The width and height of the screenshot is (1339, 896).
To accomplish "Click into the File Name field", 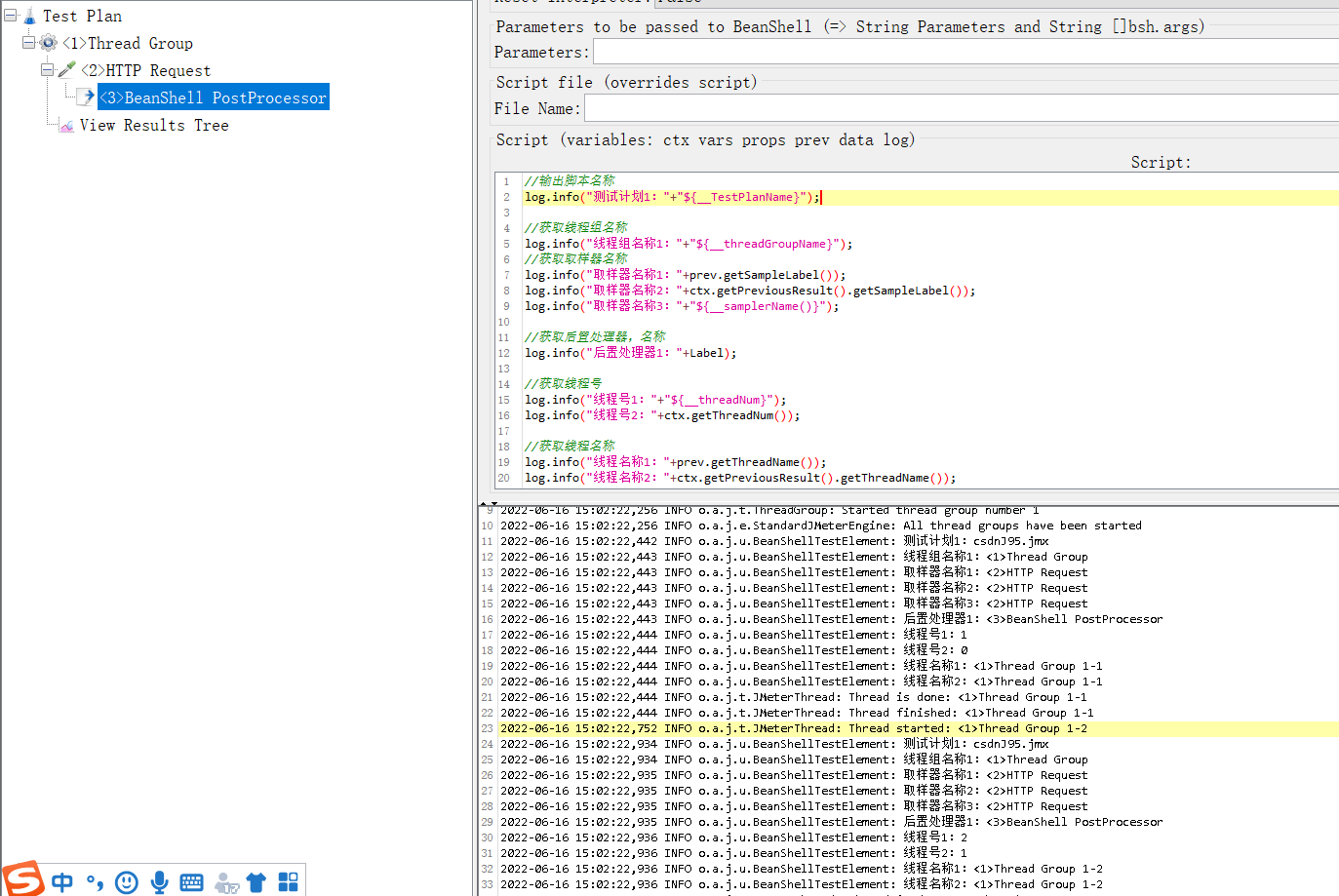I will click(x=962, y=109).
